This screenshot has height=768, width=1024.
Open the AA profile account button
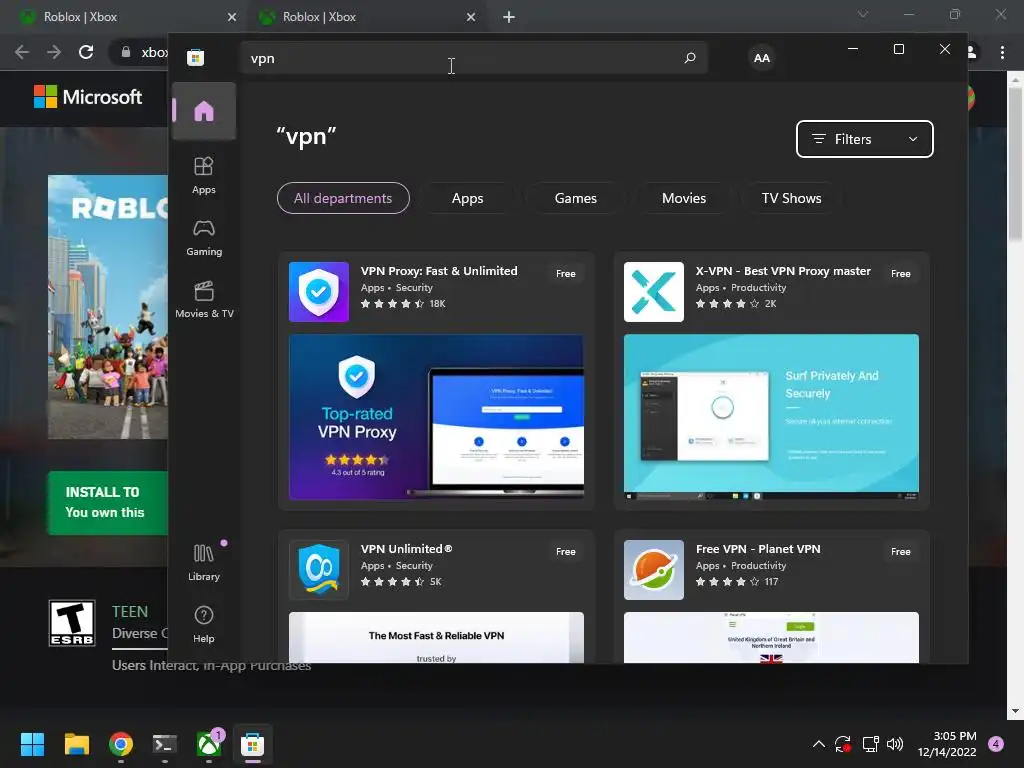tap(761, 58)
